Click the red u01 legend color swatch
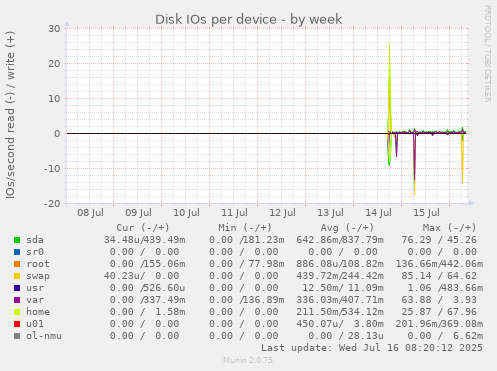The width and height of the screenshot is (497, 371). pyautogui.click(x=17, y=324)
